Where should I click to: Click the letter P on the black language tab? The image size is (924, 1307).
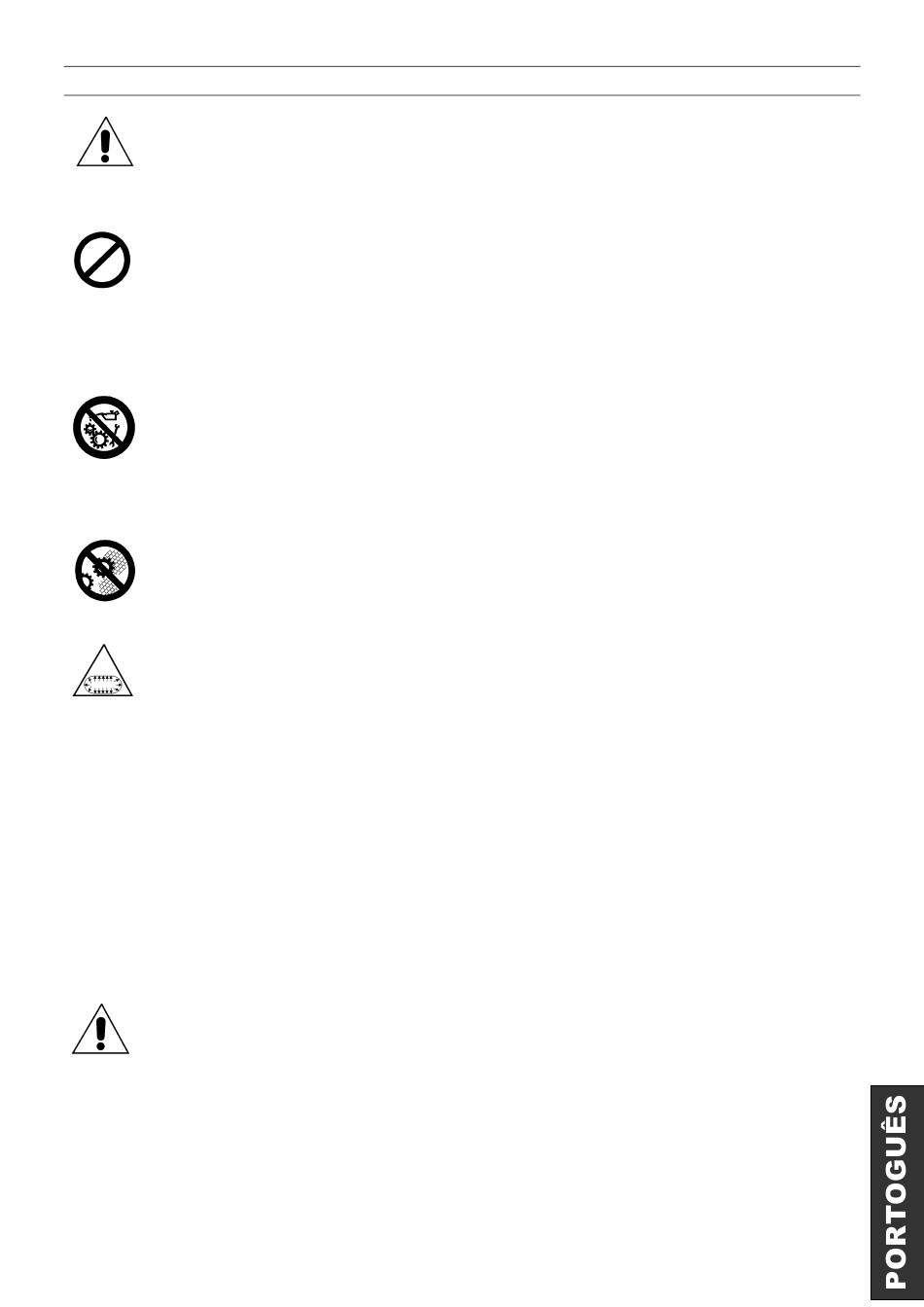pos(893,1275)
